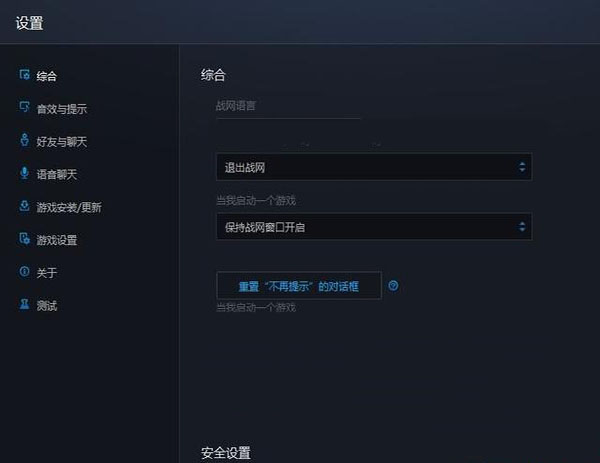The image size is (600, 463).
Task: Click the sound notification icon beside 音效与提示
Action: pyautogui.click(x=24, y=107)
